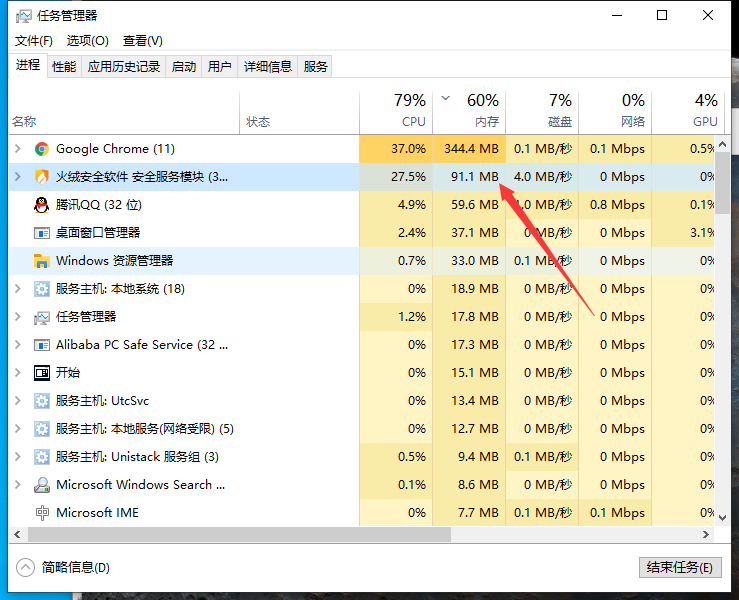Image resolution: width=739 pixels, height=600 pixels.
Task: Open the 文件(F) menu
Action: pos(33,41)
